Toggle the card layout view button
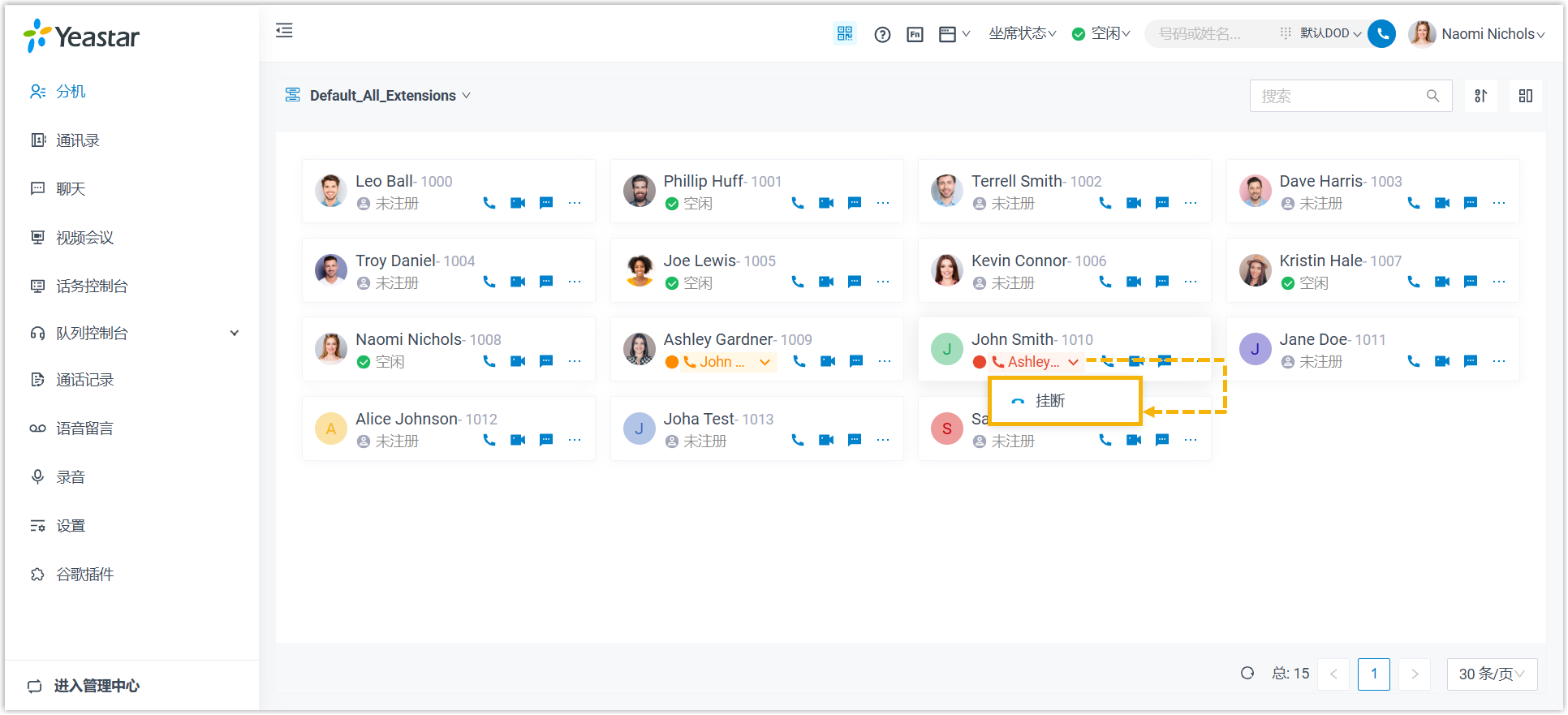This screenshot has height=715, width=1568. click(x=1525, y=96)
